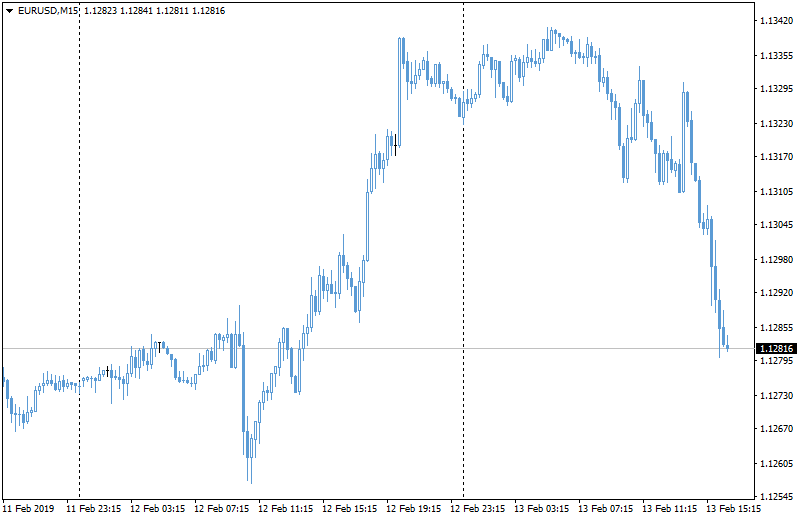The image size is (800, 520).
Task: Click the triangle arrow beside EURUSD,M15
Action: [x=9, y=10]
